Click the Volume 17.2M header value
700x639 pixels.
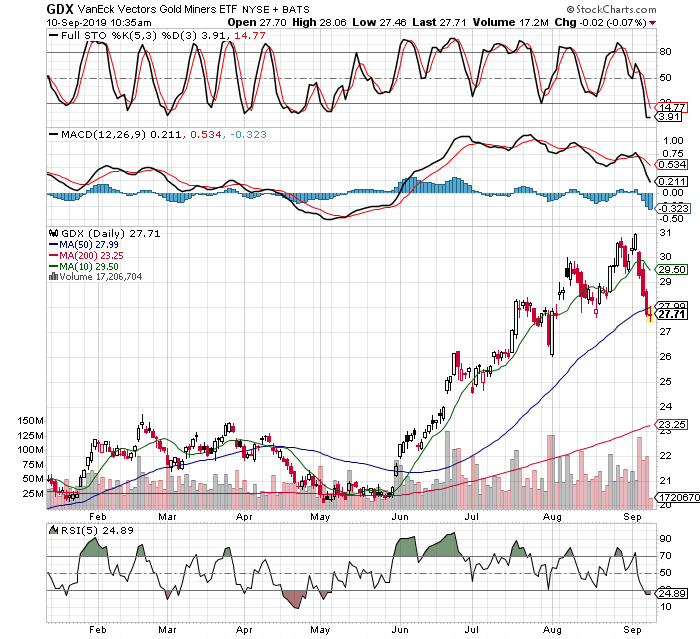click(510, 22)
